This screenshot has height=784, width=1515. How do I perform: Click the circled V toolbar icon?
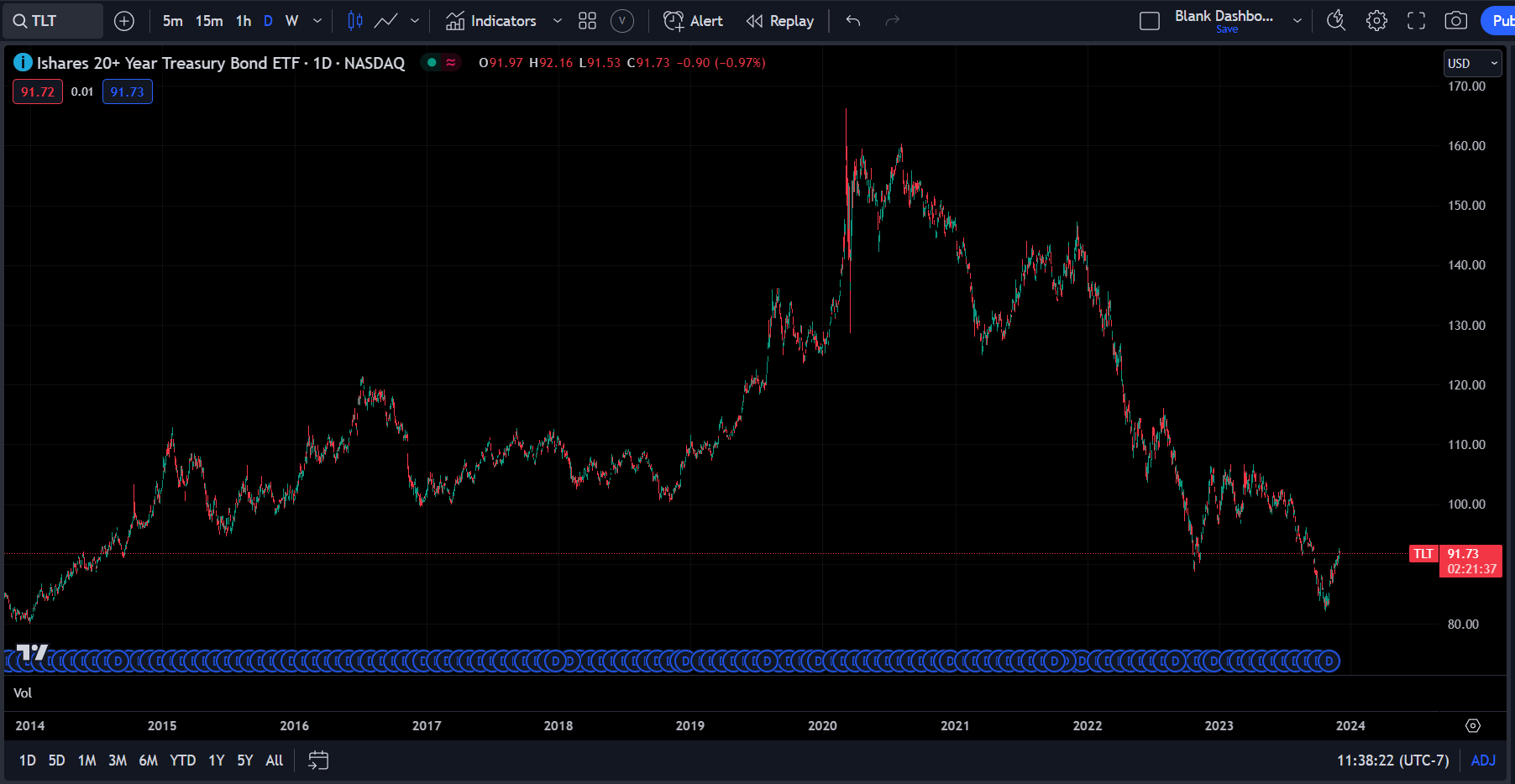pos(622,21)
